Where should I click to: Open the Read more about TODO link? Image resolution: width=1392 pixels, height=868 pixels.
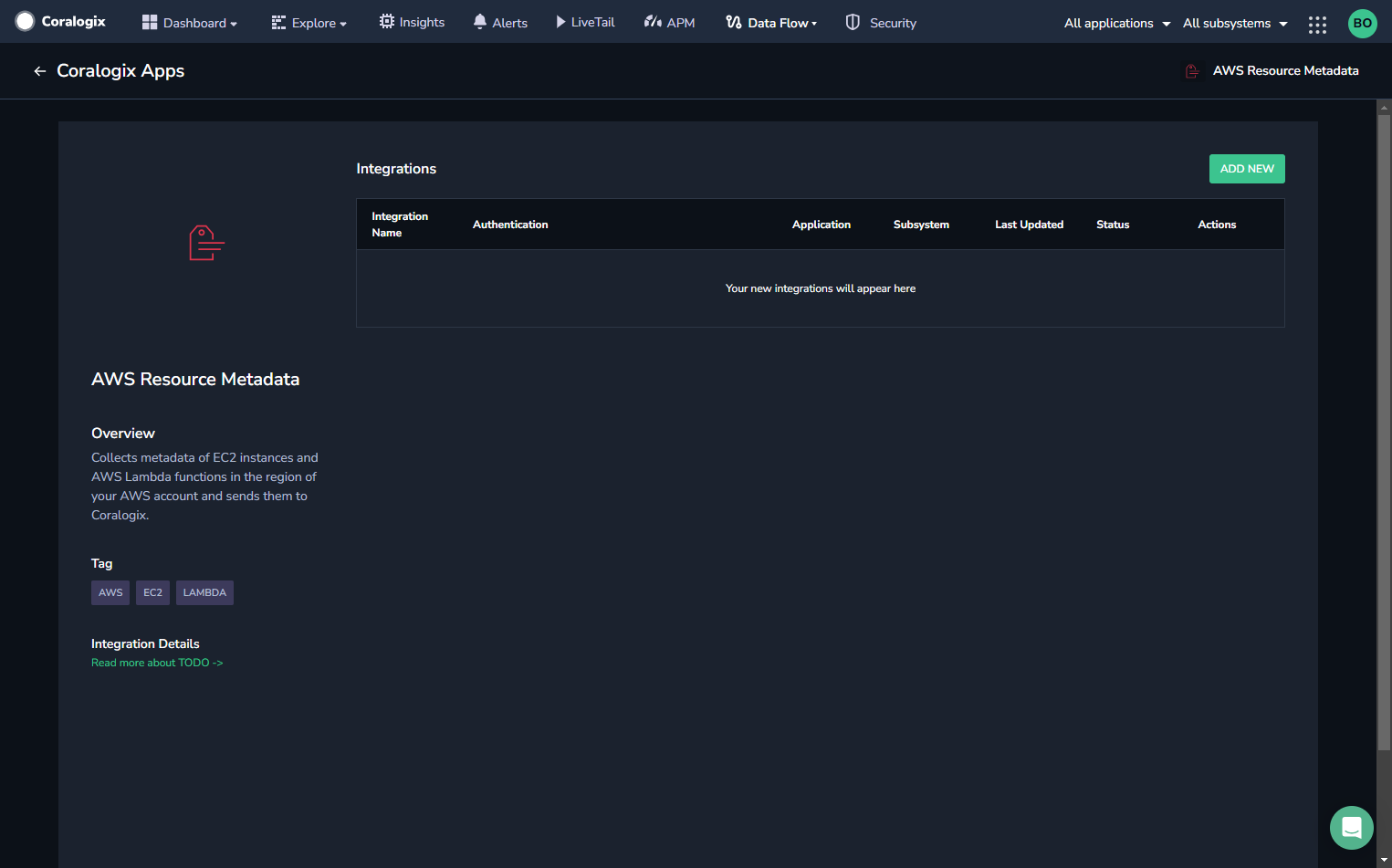pyautogui.click(x=157, y=663)
